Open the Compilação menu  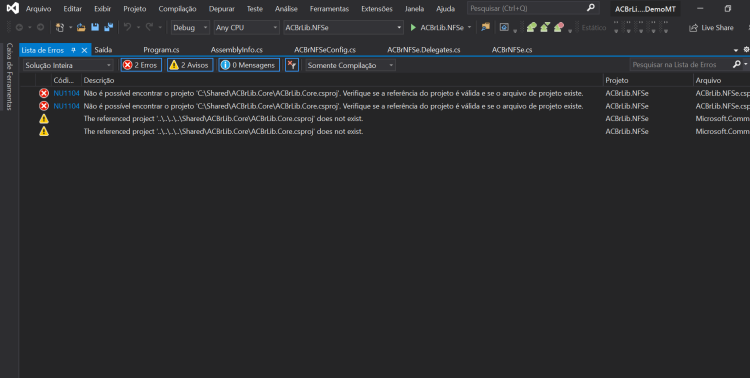pyautogui.click(x=177, y=9)
